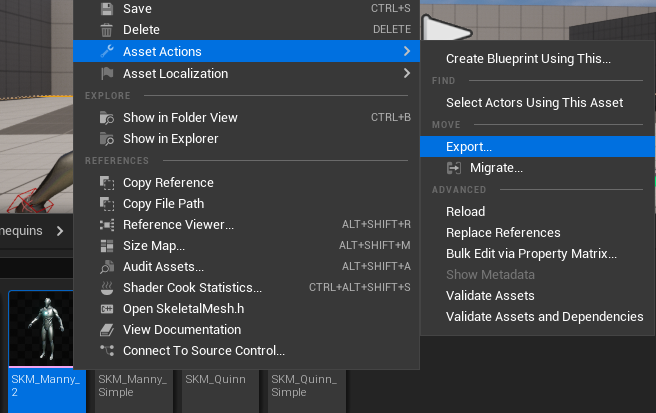Image resolution: width=656 pixels, height=413 pixels.
Task: Click the Delete trash can icon
Action: 107,30
